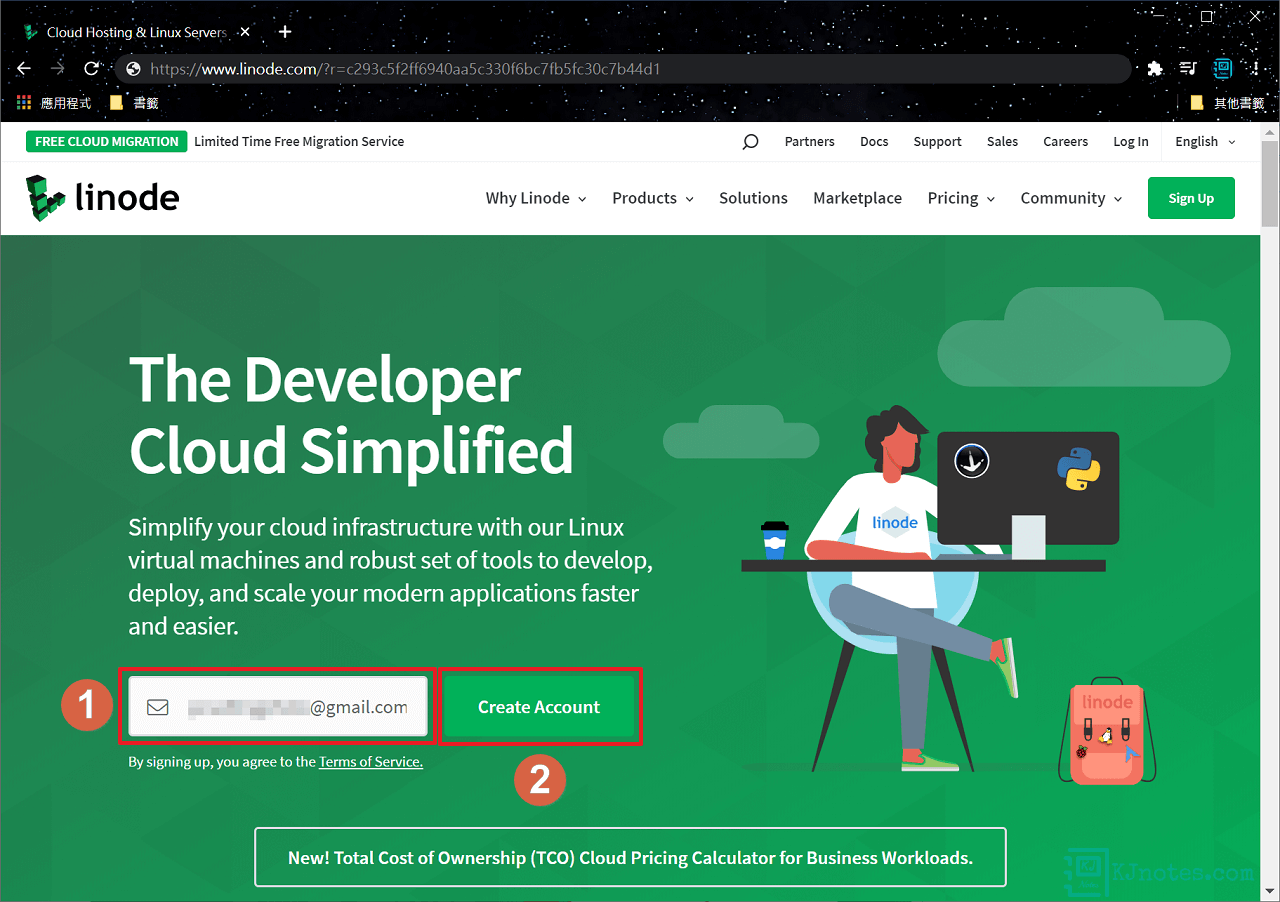Select the Marketplace menu item
This screenshot has width=1280, height=902.
click(x=857, y=198)
